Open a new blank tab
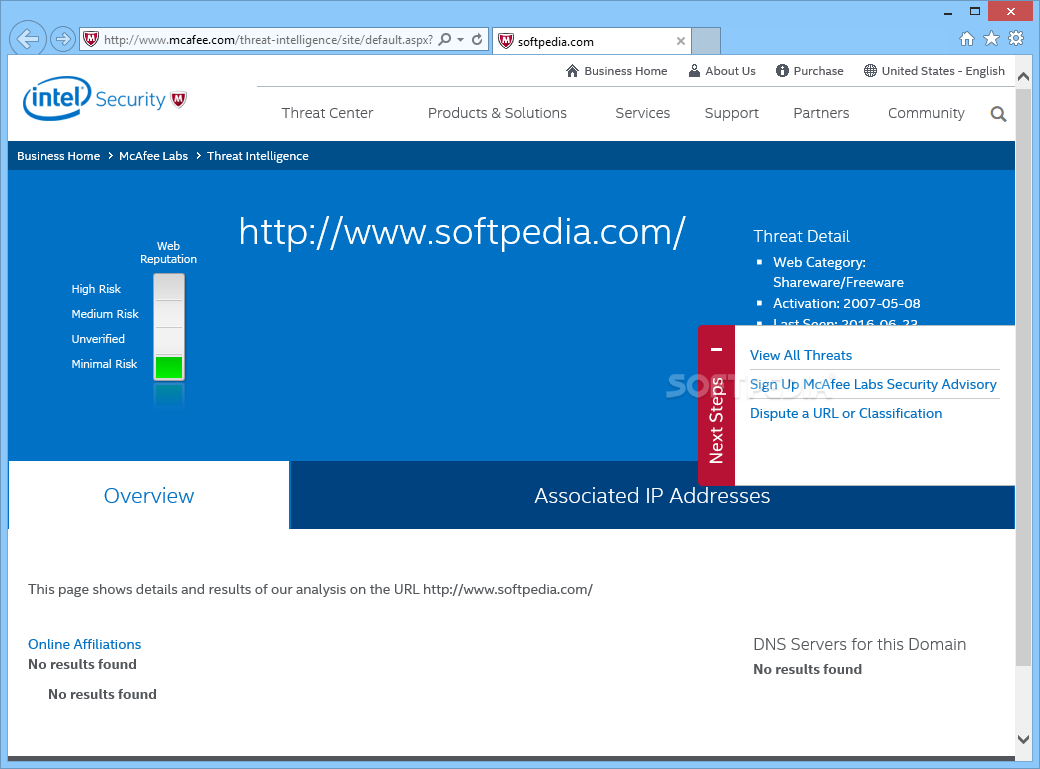The width and height of the screenshot is (1040, 769). pos(706,41)
